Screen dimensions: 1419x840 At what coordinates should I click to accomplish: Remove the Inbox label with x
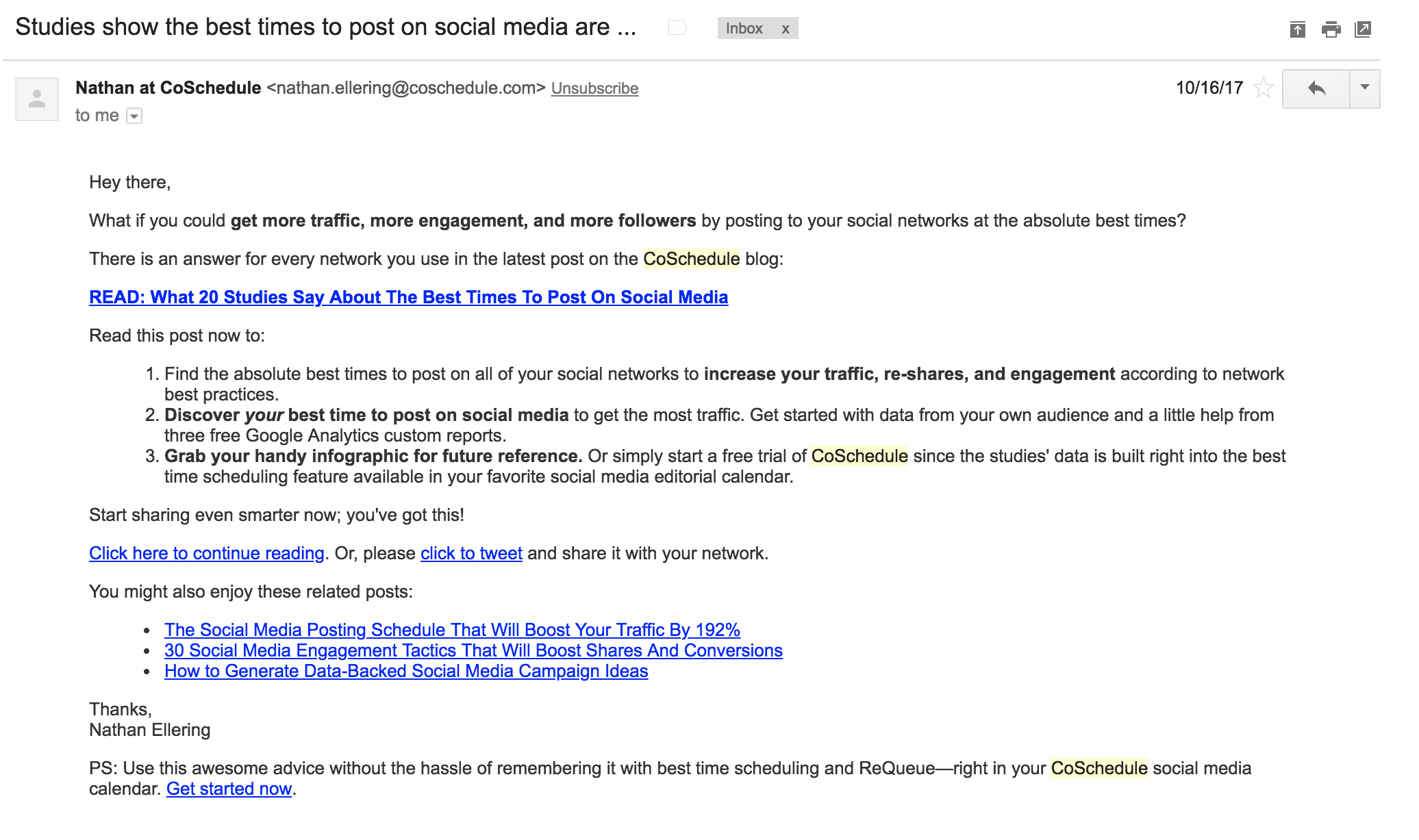pyautogui.click(x=786, y=29)
